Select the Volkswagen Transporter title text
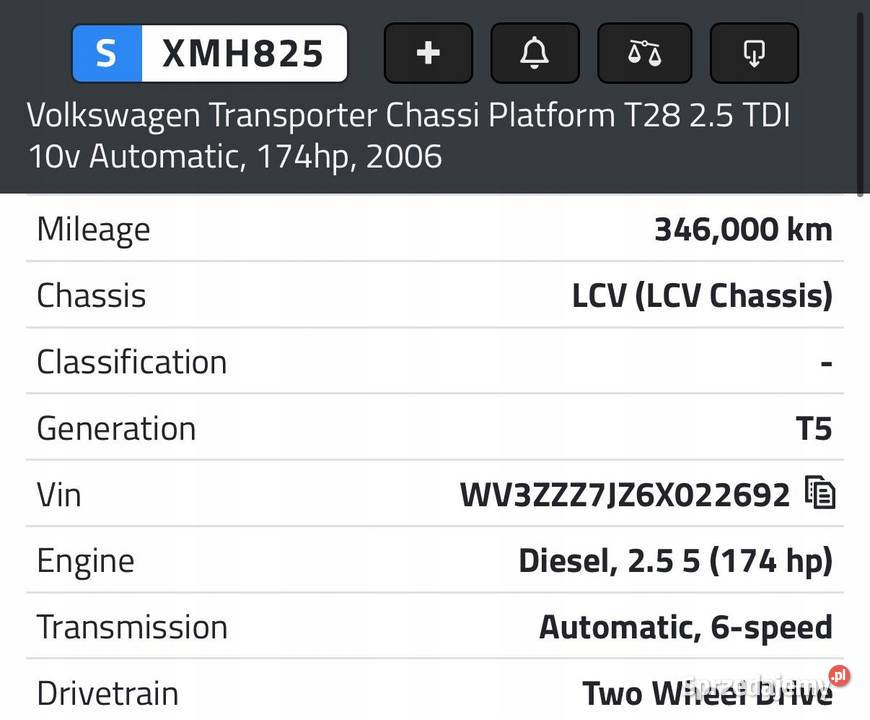 (408, 135)
